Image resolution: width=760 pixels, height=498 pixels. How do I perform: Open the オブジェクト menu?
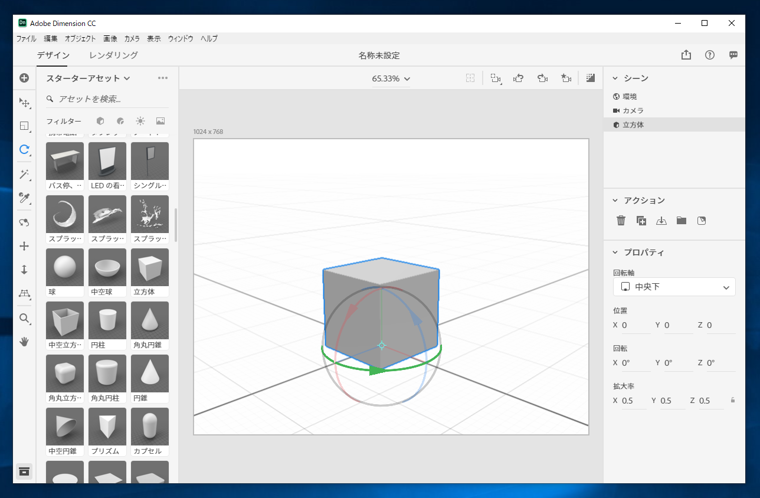(80, 38)
